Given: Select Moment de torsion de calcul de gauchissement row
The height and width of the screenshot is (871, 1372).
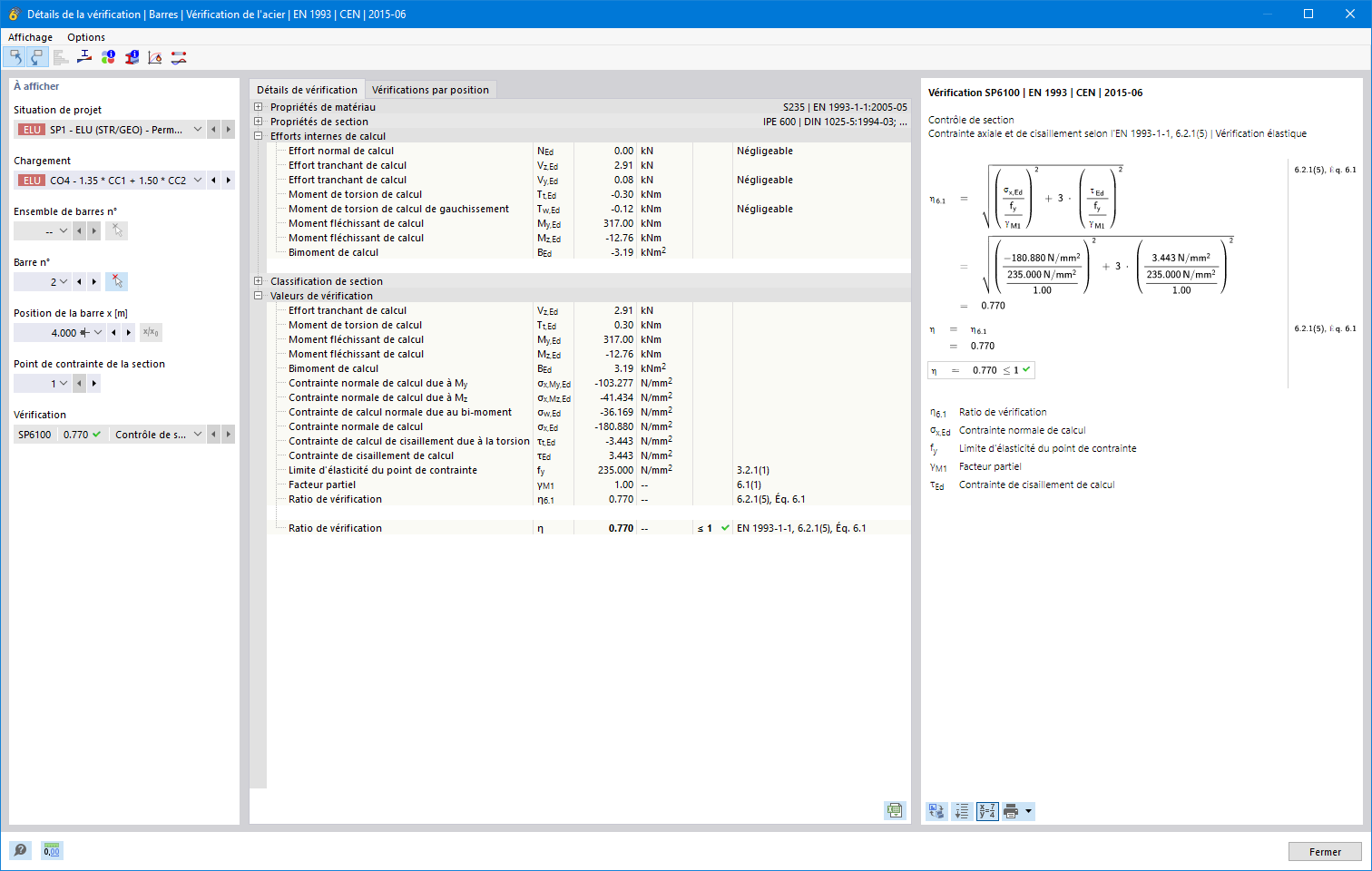Looking at the screenshot, I should pos(589,209).
